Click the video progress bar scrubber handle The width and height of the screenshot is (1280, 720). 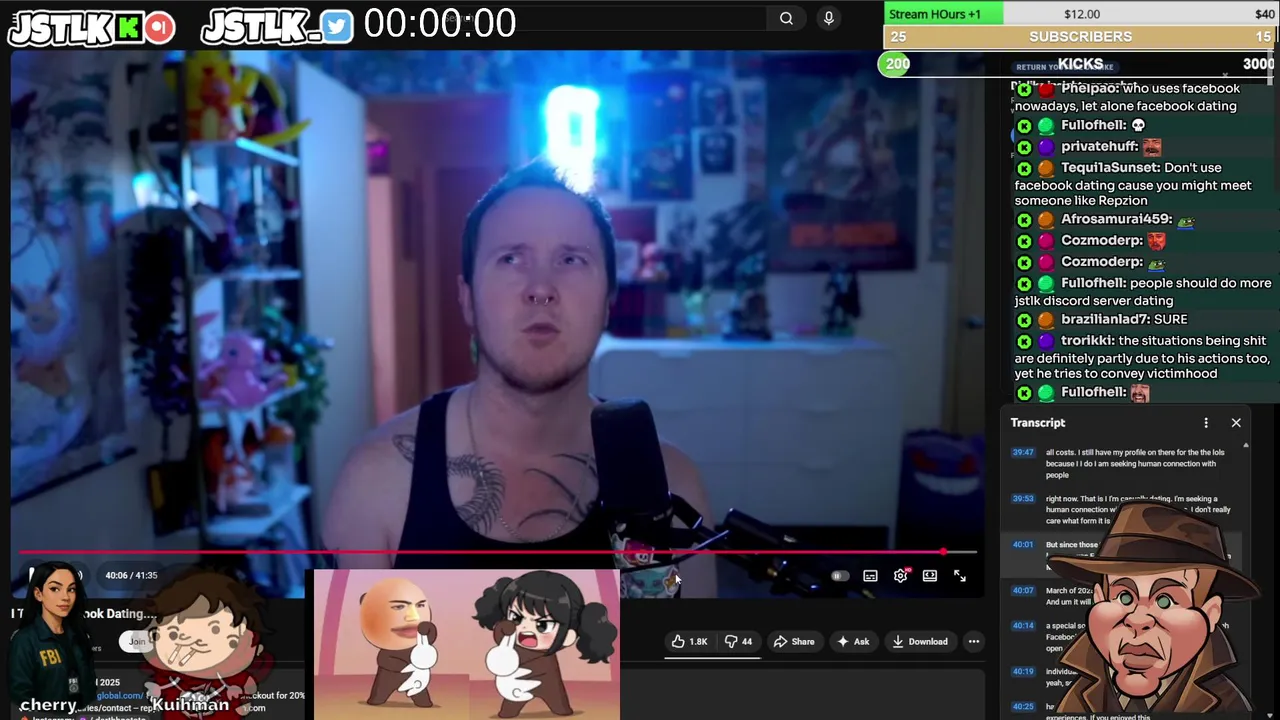[x=943, y=552]
